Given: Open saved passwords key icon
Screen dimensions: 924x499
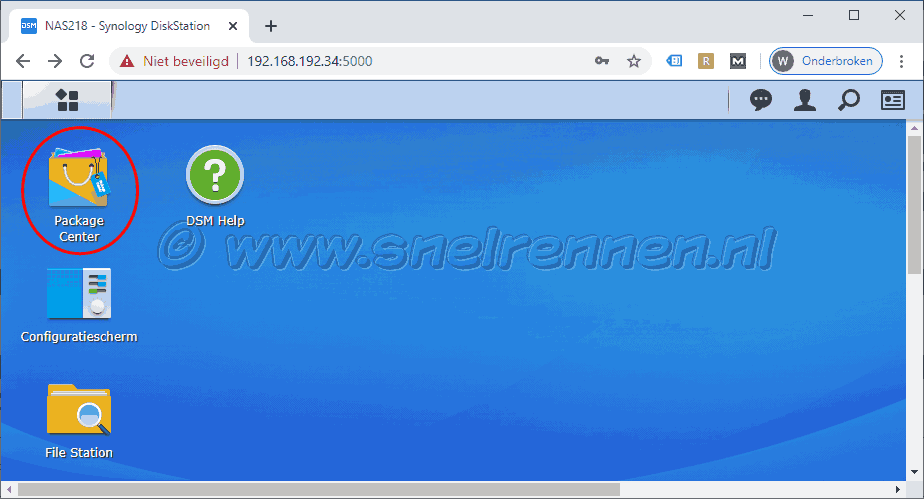Looking at the screenshot, I should [x=602, y=61].
